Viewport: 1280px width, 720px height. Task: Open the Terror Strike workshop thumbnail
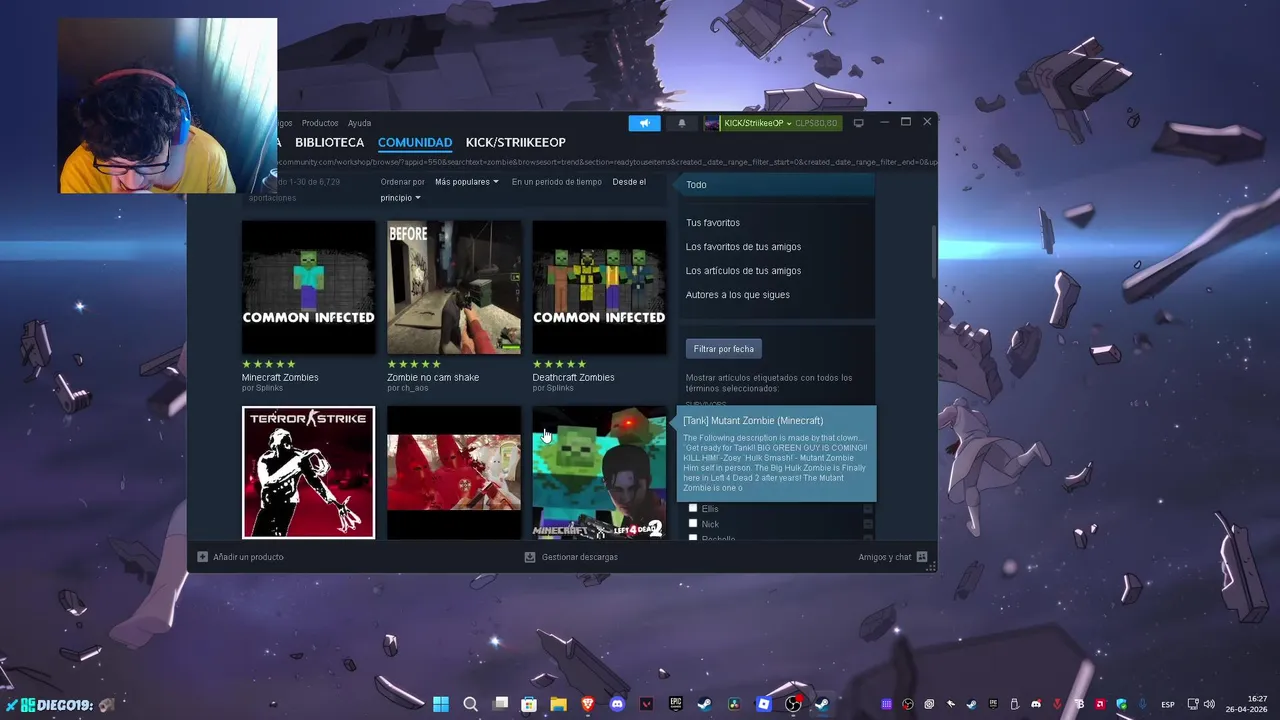pyautogui.click(x=308, y=472)
